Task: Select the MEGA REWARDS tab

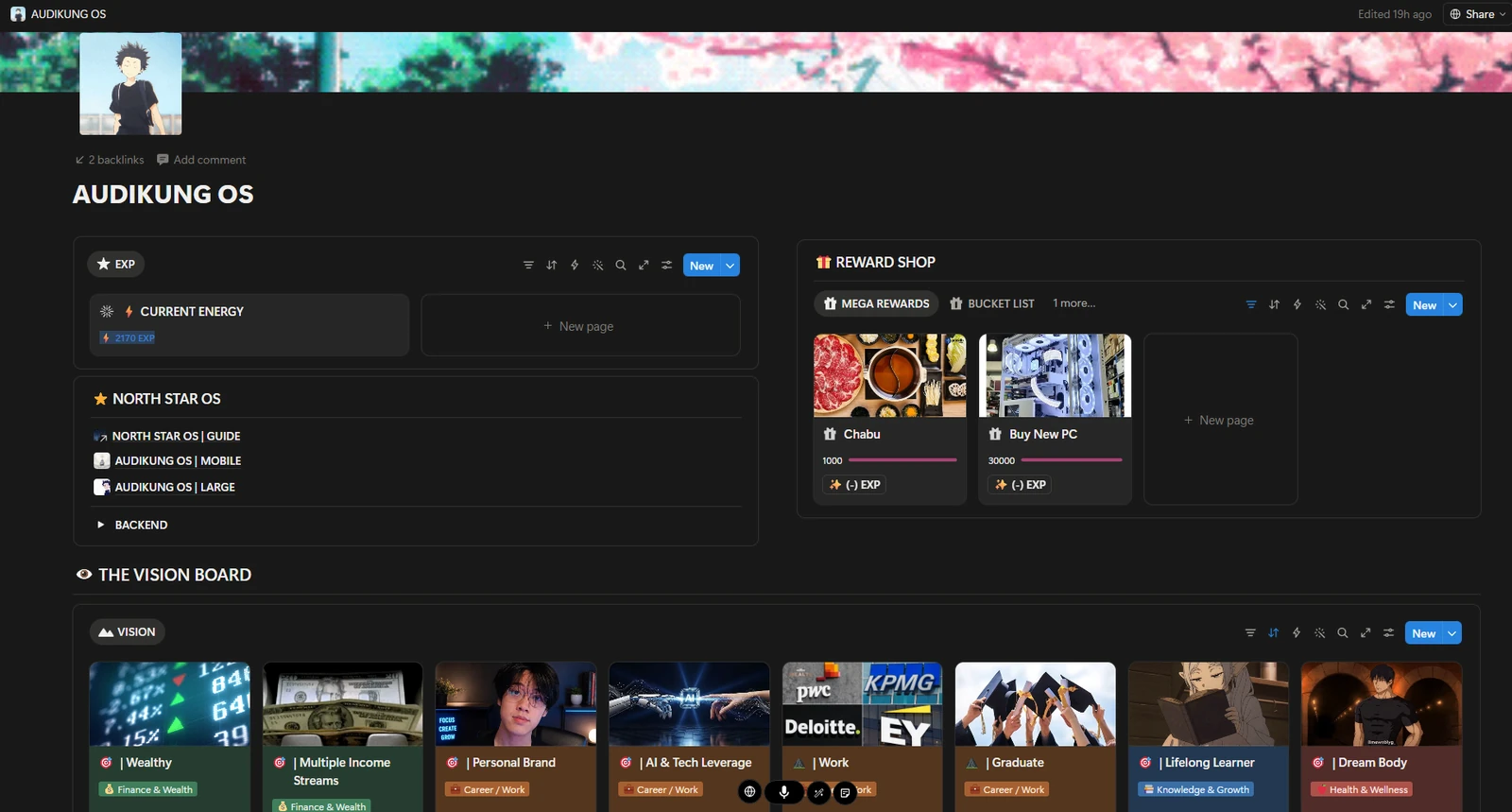Action: [876, 303]
